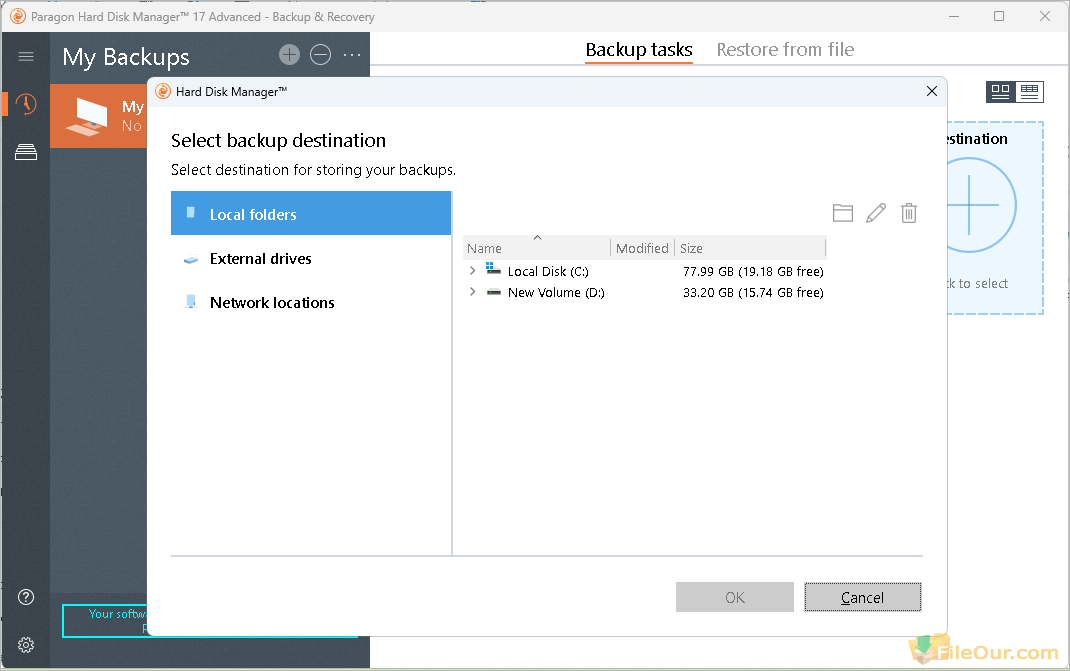The image size is (1070, 671).
Task: Maximize the Paragon main window
Action: (999, 16)
